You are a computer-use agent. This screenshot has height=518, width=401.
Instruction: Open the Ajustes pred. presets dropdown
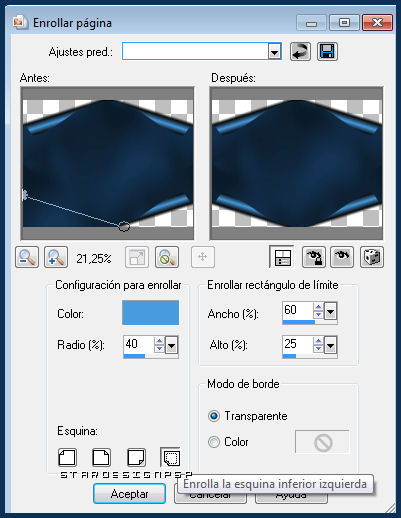pos(274,52)
